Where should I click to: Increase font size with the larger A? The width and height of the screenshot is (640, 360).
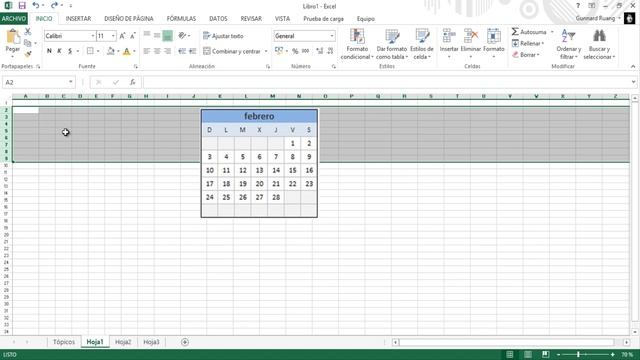pyautogui.click(x=122, y=36)
